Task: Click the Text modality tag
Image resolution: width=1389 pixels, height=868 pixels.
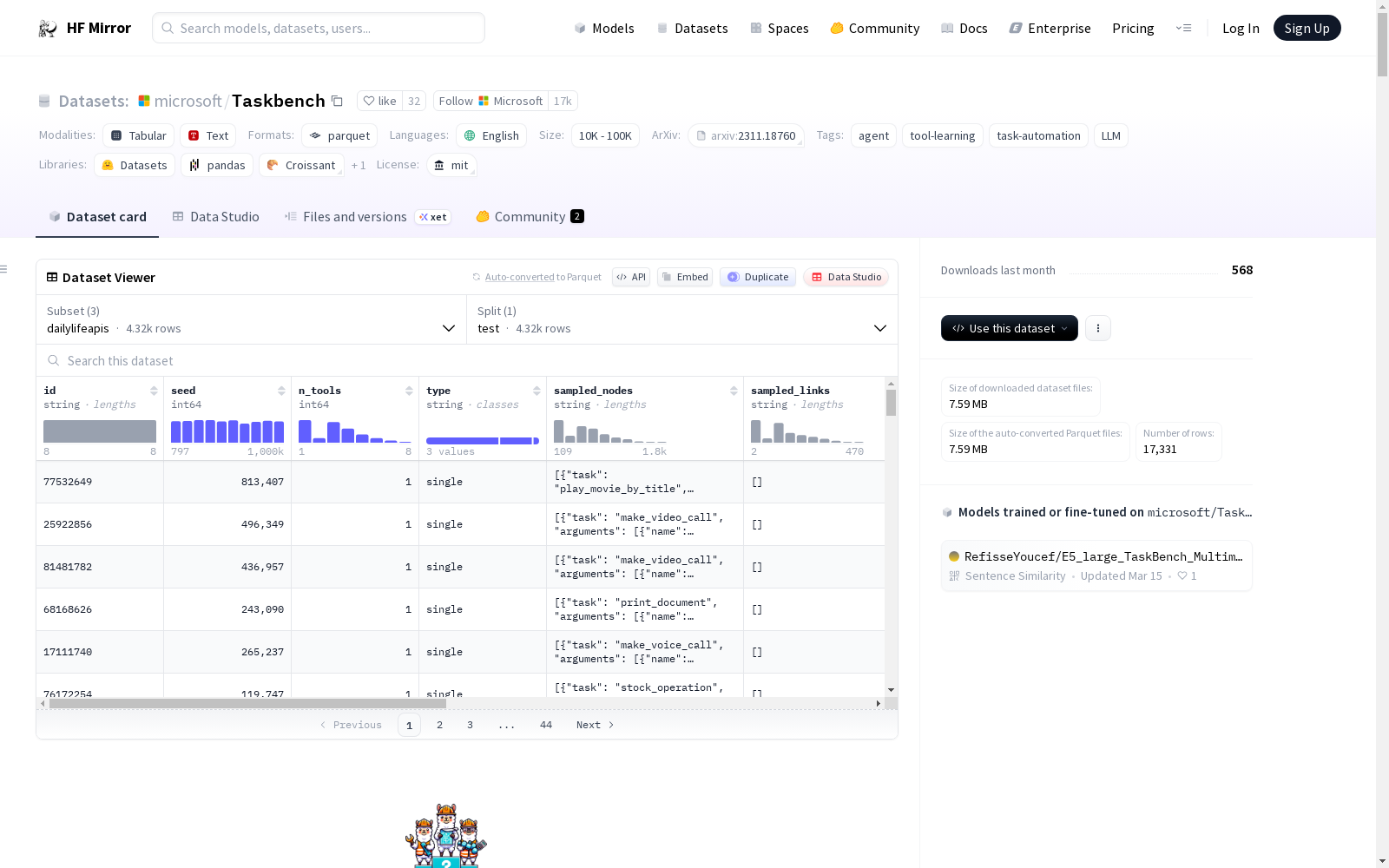Action: click(208, 135)
